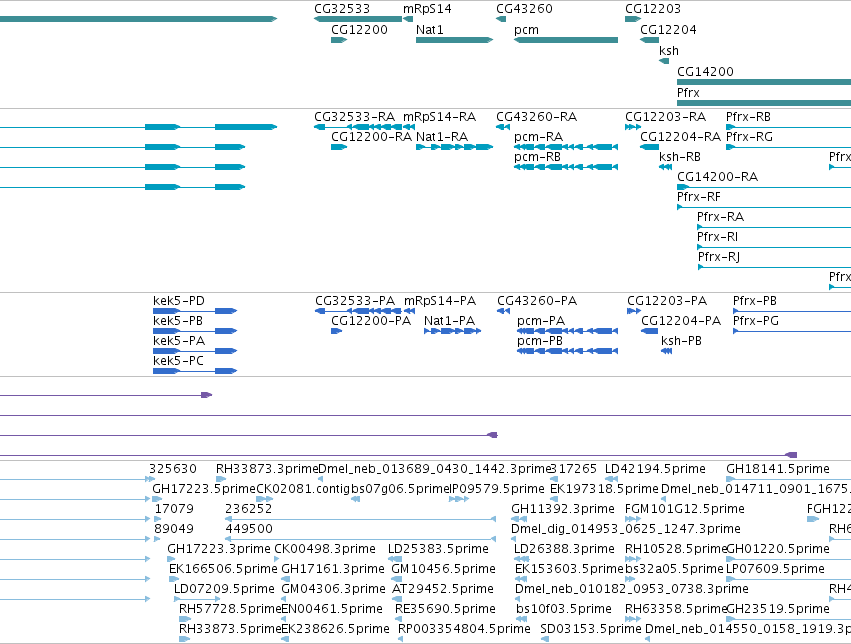This screenshot has height=644, width=851.
Task: Click EST GH18141.5prime
Action: coord(778,469)
